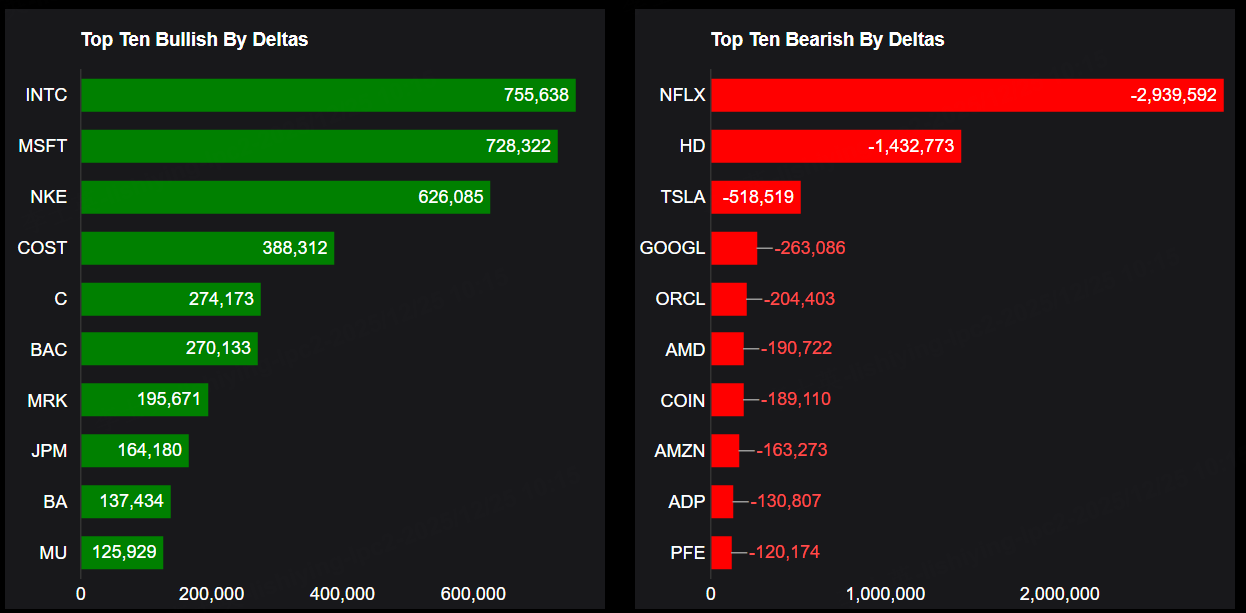Click the JPM green bar
This screenshot has height=613, width=1246.
(x=134, y=451)
